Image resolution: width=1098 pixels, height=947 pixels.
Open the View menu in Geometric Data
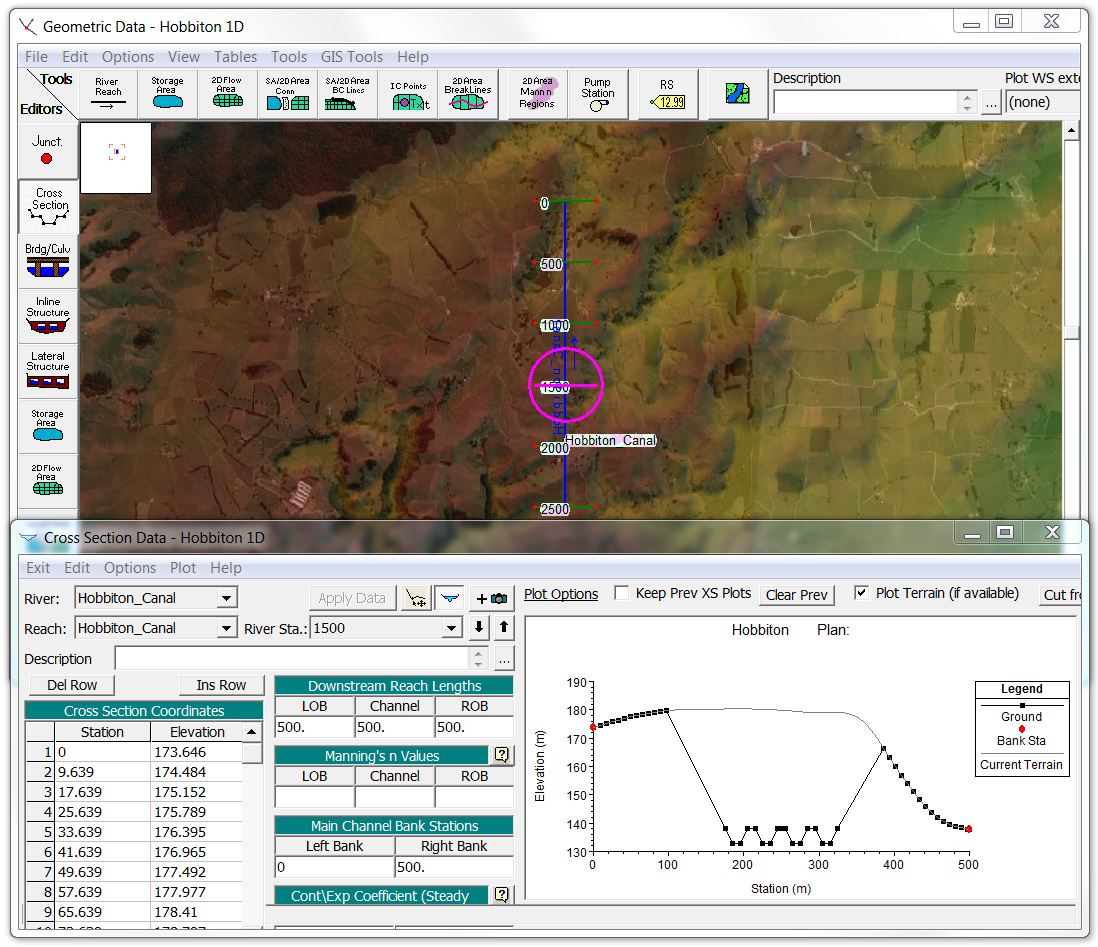tap(183, 57)
